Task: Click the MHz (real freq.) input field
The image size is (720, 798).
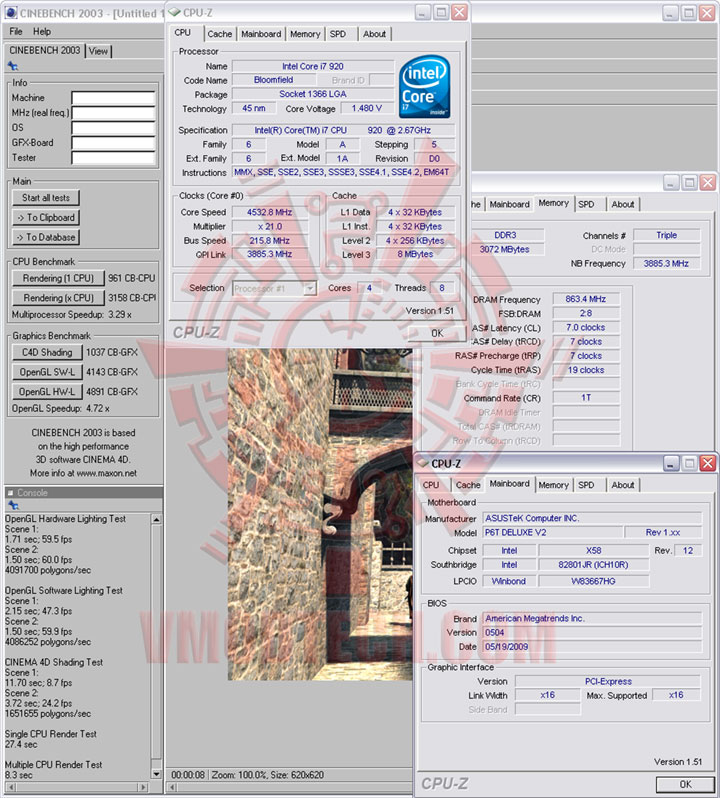Action: 113,112
